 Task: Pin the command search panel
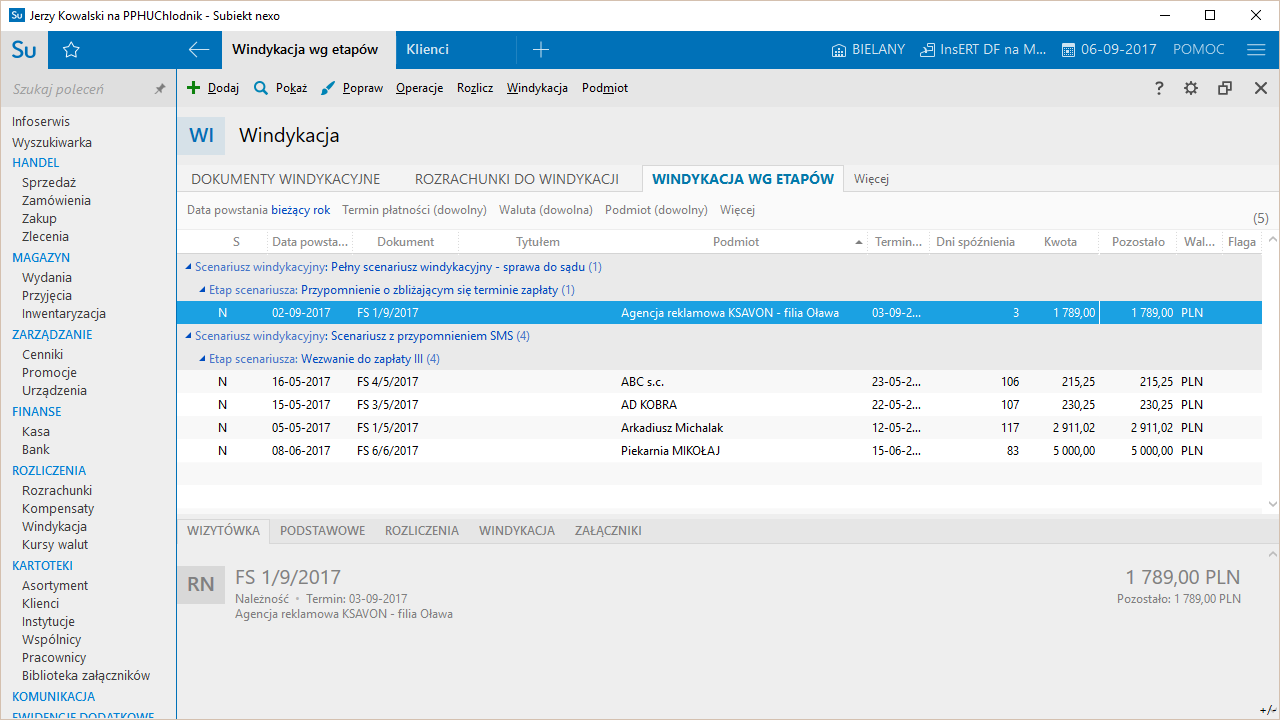tap(160, 89)
